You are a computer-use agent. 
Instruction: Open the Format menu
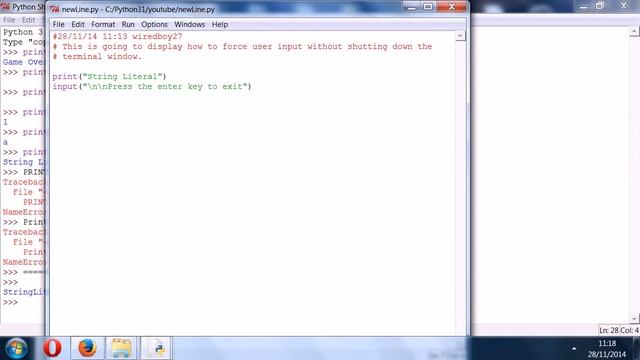click(x=103, y=24)
